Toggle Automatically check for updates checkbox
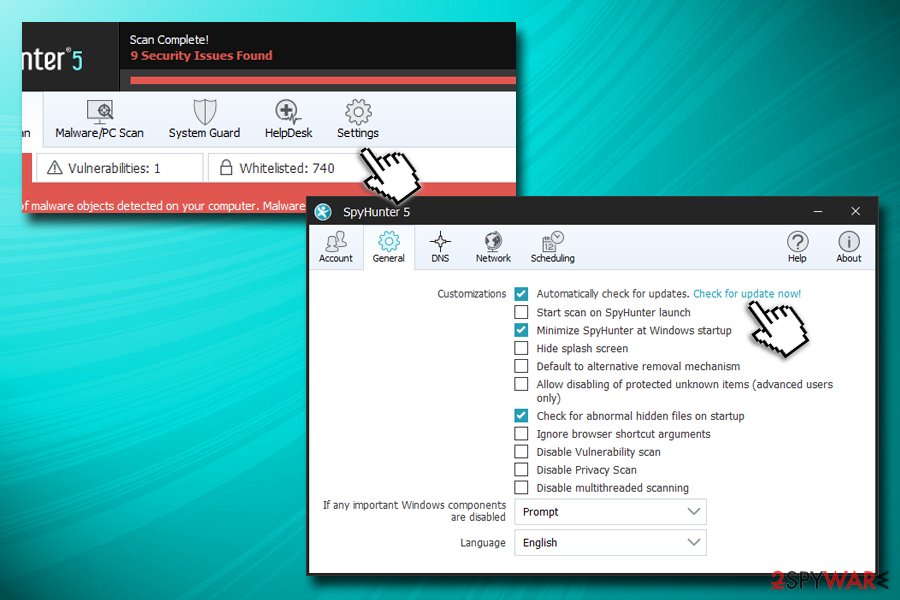 521,294
